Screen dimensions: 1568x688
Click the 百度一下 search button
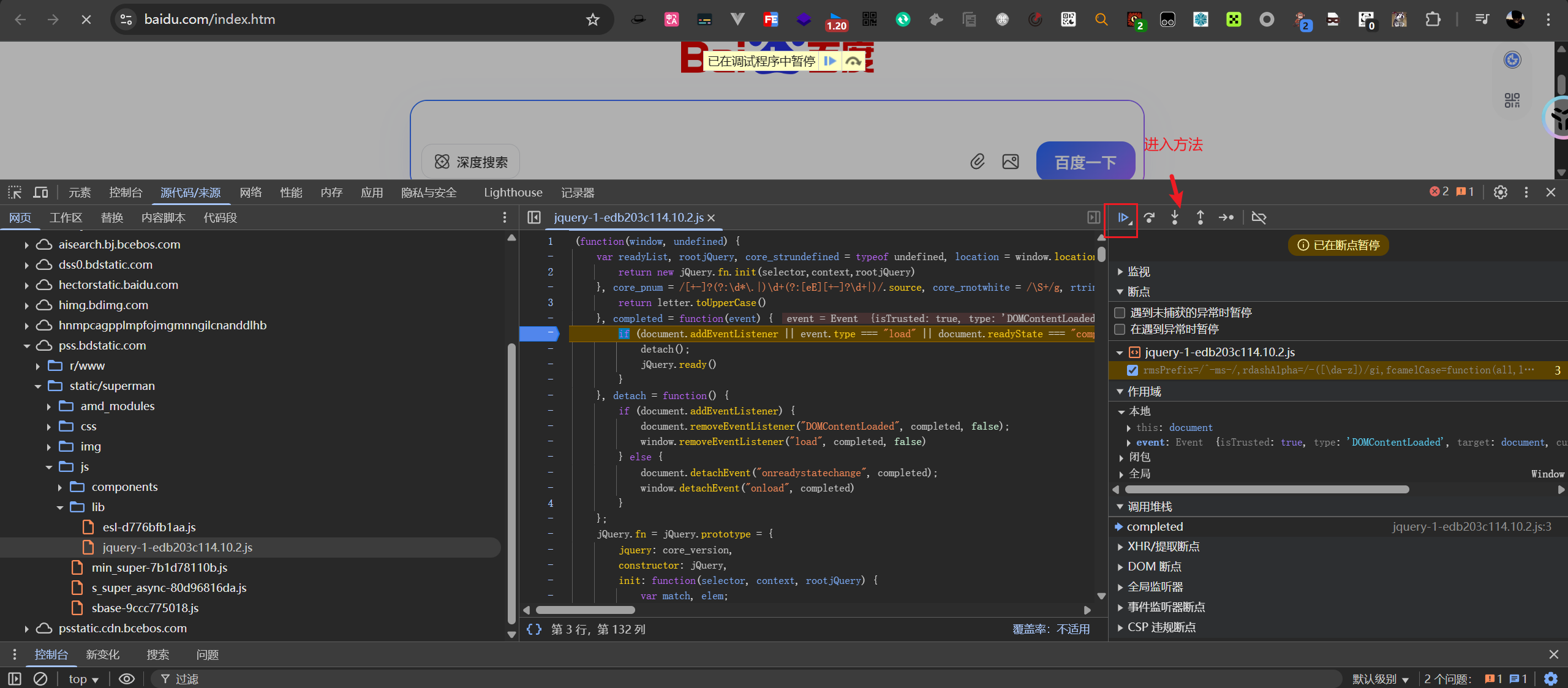click(x=1085, y=162)
